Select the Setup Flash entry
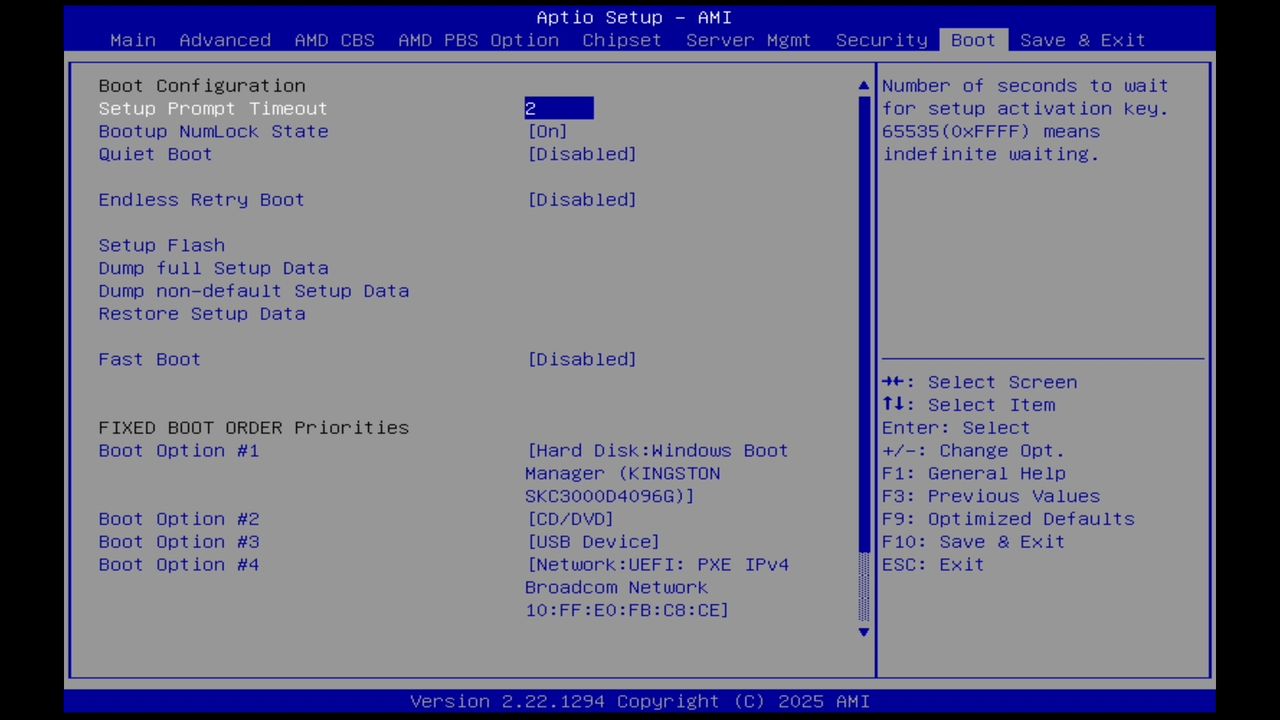 161,245
